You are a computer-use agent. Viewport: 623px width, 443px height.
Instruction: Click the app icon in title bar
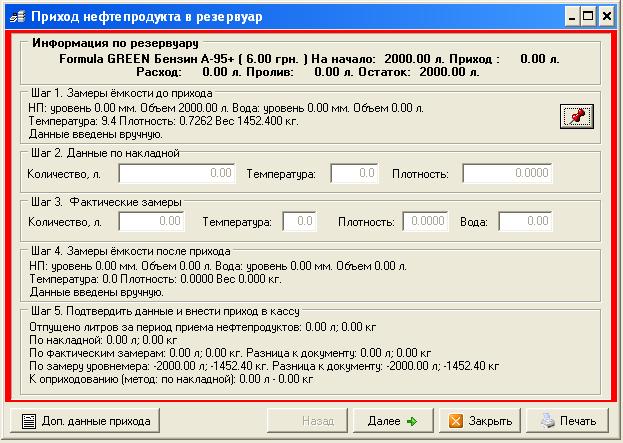click(x=17, y=17)
